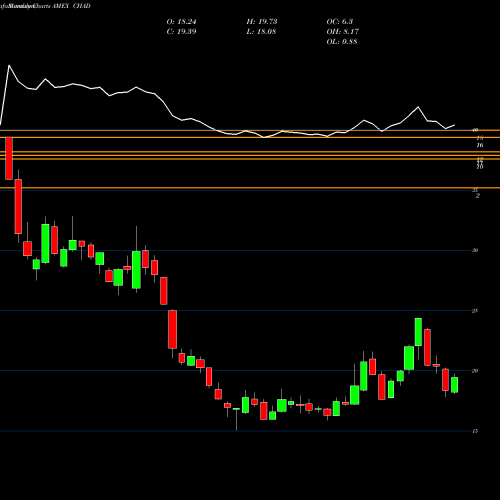500x500 pixels.
Task: Click the "AMEX CHAD" chart title
Action: pos(71,6)
